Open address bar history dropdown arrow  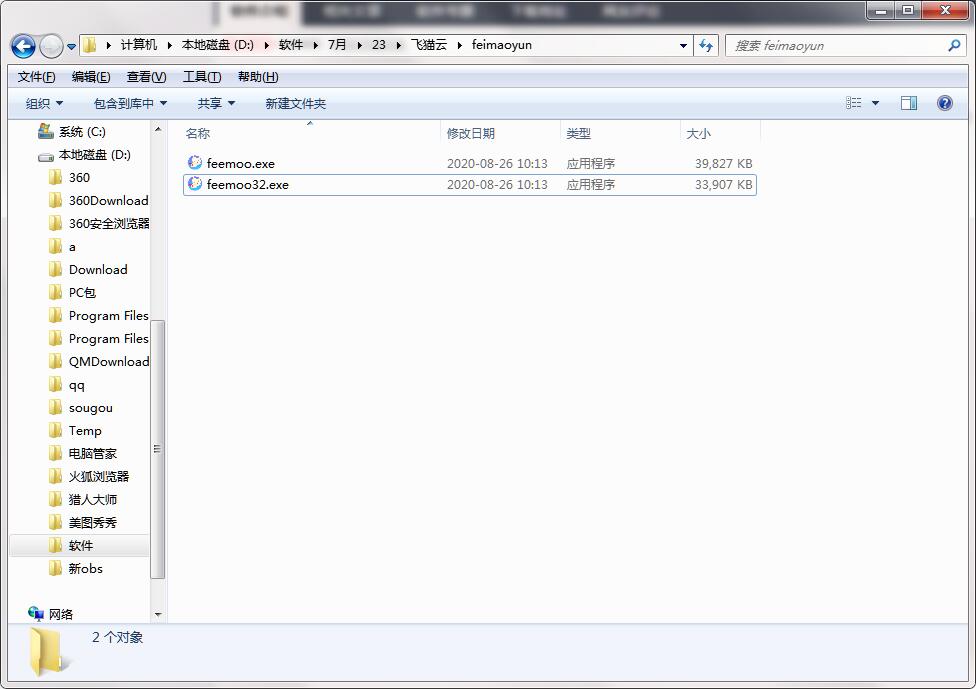683,45
